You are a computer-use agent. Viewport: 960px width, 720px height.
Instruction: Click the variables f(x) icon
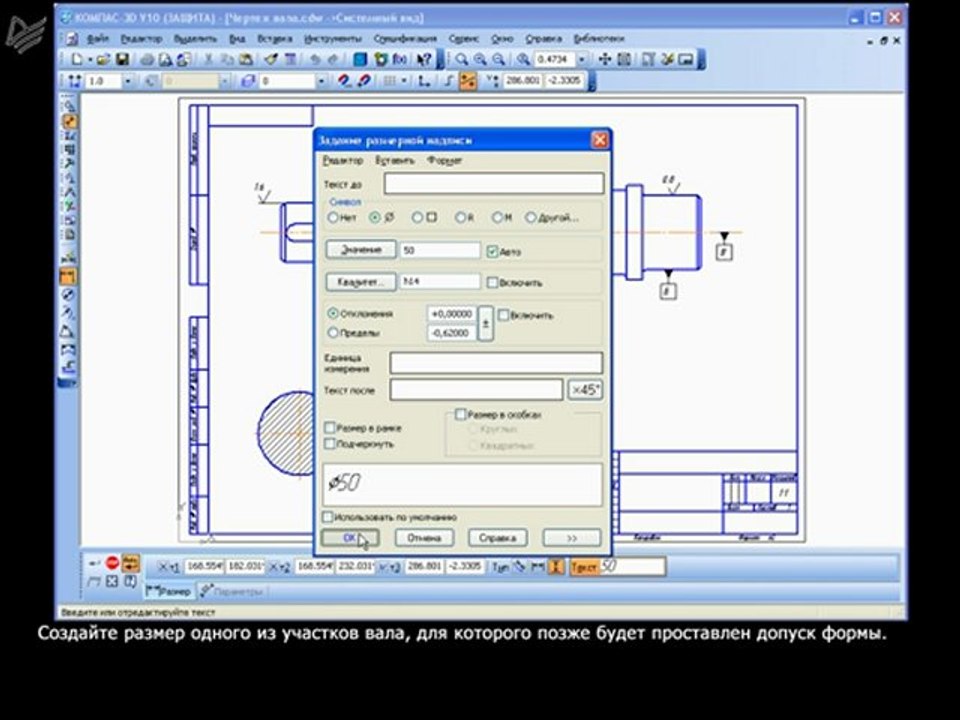400,59
